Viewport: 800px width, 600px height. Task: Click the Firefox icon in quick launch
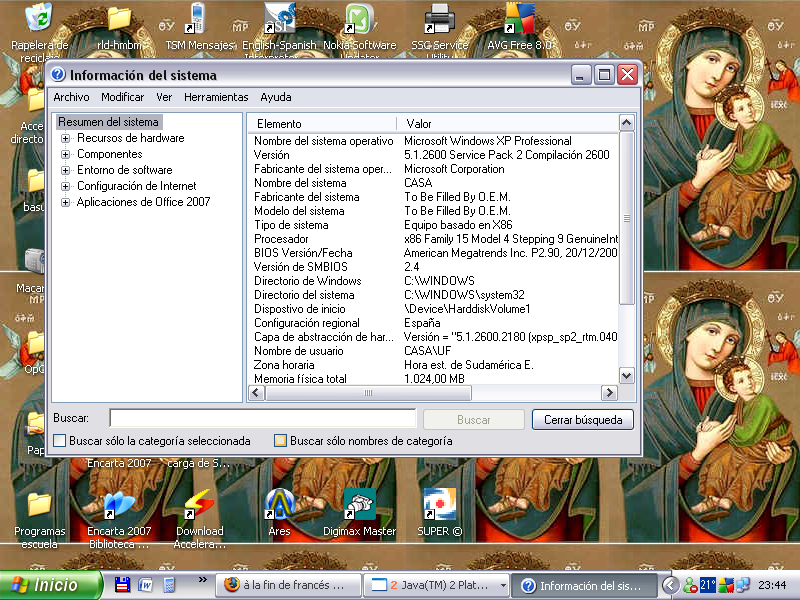[231, 585]
